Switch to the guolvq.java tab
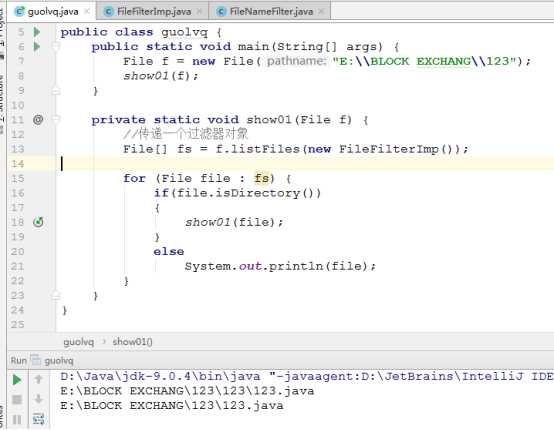 [x=53, y=12]
